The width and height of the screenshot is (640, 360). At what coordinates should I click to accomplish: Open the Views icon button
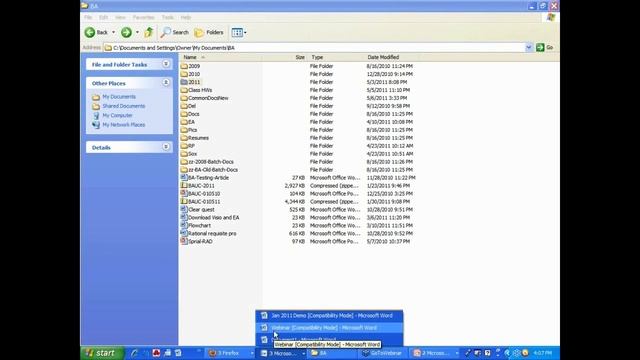point(237,32)
